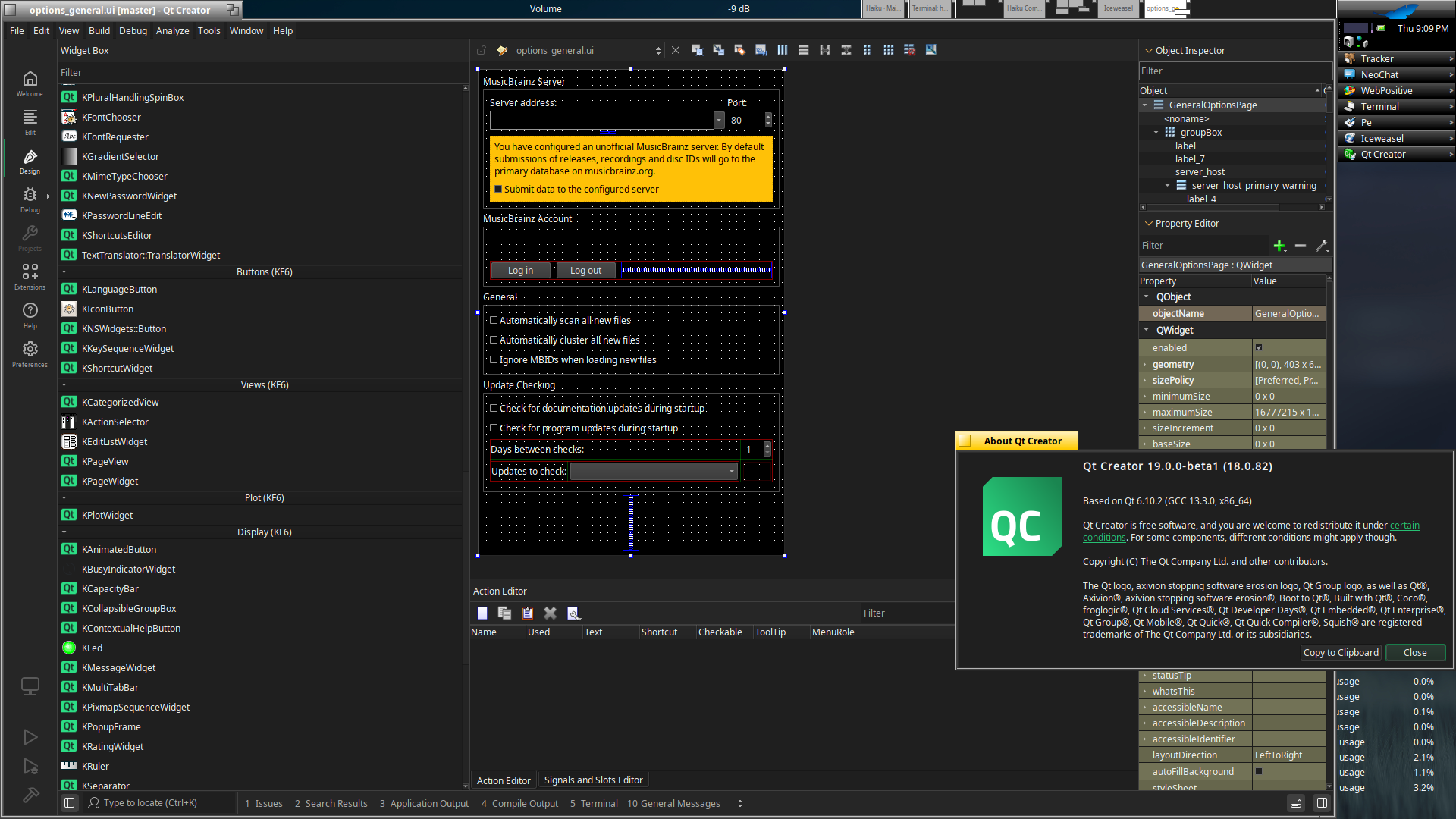The width and height of the screenshot is (1456, 819).
Task: Click the green Add Dynamic Property plus
Action: [x=1279, y=246]
